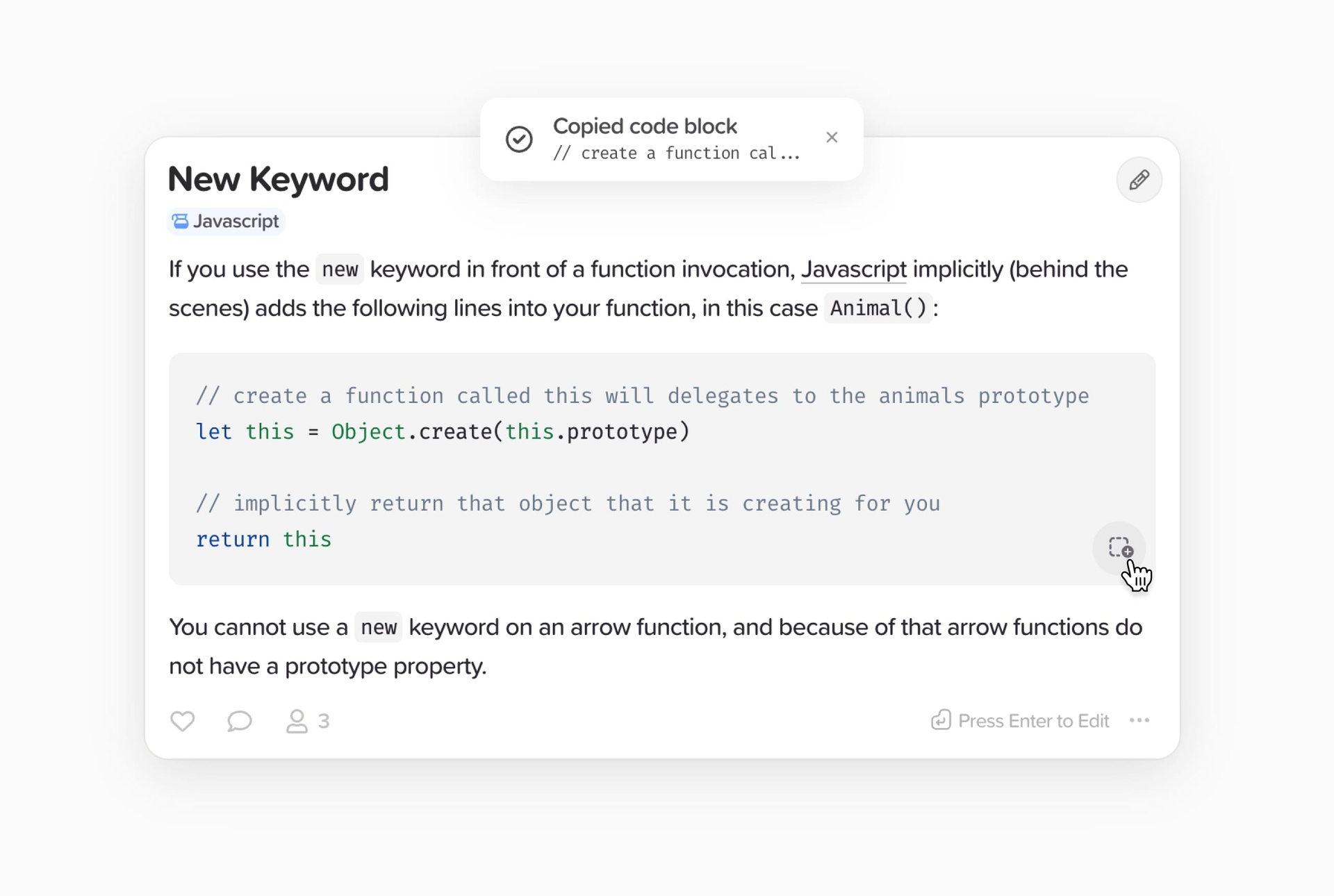Open comments with the speech bubble icon
Screen dimensions: 1334x896
point(239,721)
